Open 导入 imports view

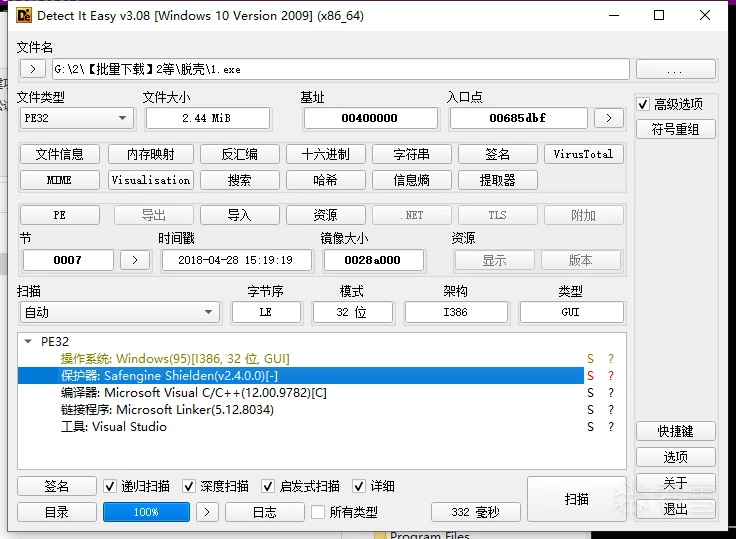[x=239, y=215]
